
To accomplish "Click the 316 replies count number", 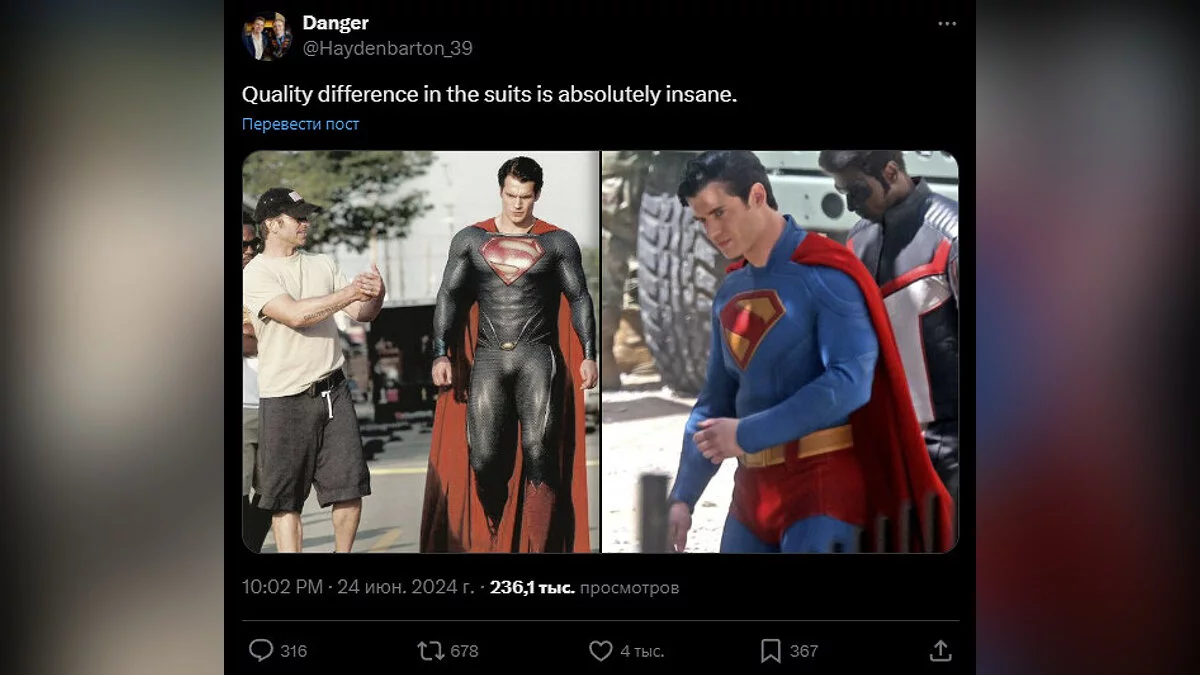I will click(293, 651).
